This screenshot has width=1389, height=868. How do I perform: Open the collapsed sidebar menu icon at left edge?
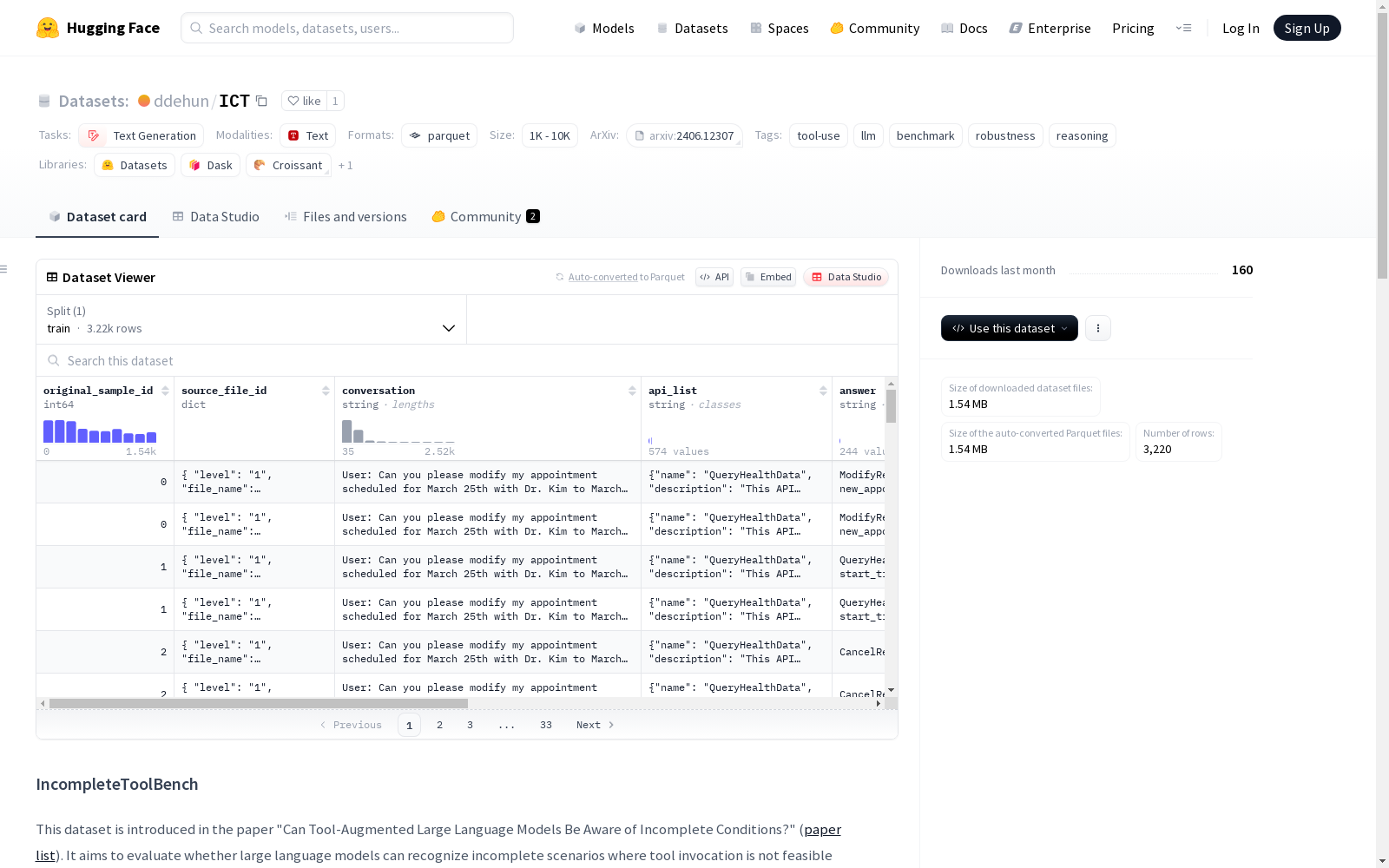[x=3, y=269]
